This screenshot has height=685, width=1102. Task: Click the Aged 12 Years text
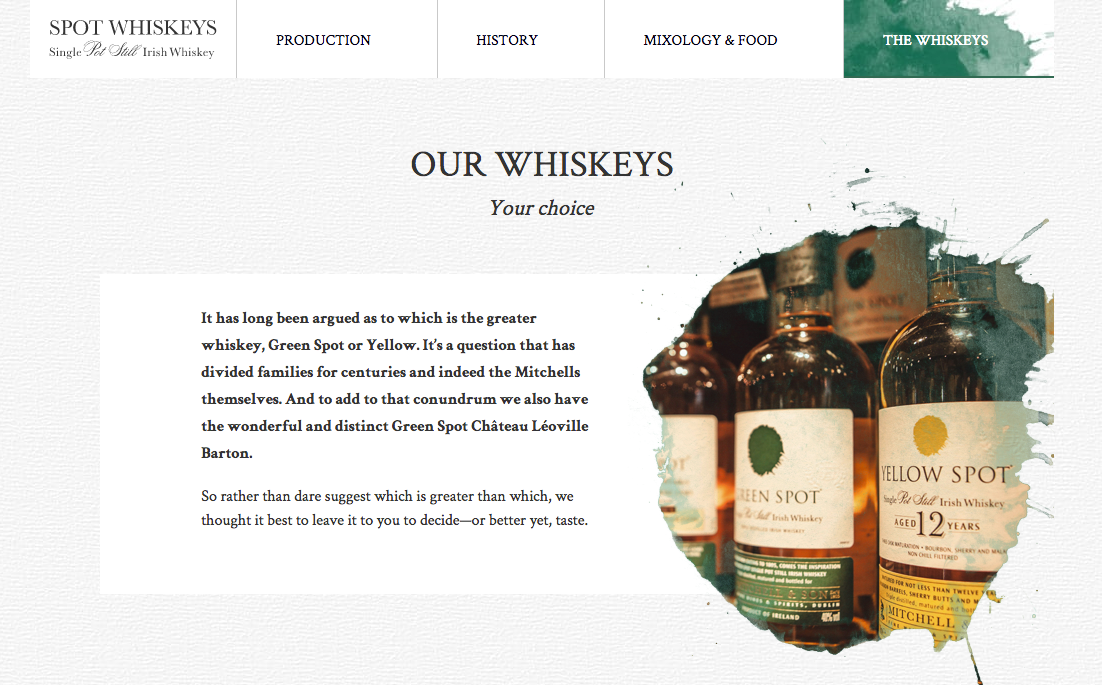(x=936, y=524)
